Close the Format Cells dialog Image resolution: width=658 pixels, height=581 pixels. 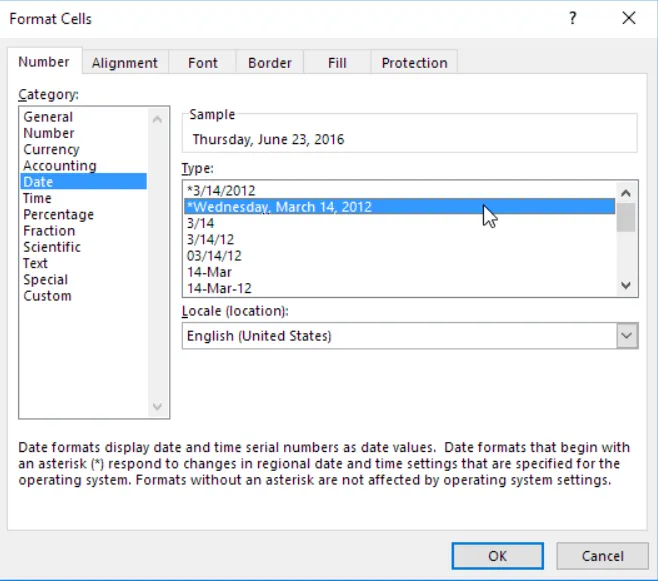(628, 18)
